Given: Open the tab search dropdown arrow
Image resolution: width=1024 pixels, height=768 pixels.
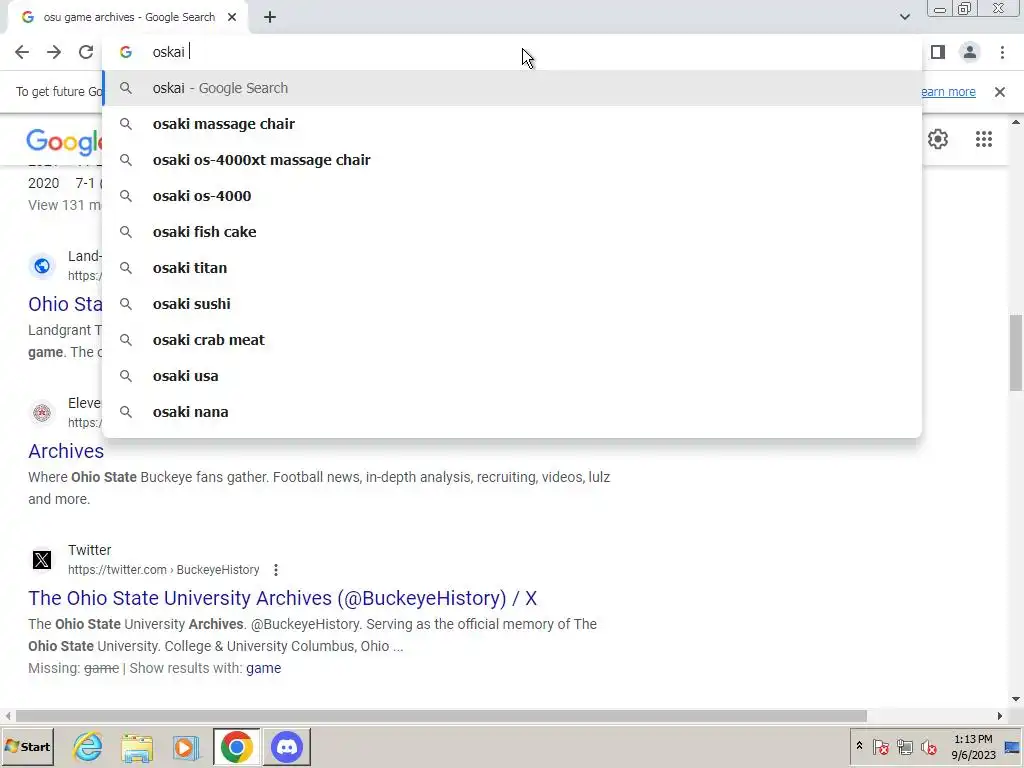Looking at the screenshot, I should pos(904,17).
